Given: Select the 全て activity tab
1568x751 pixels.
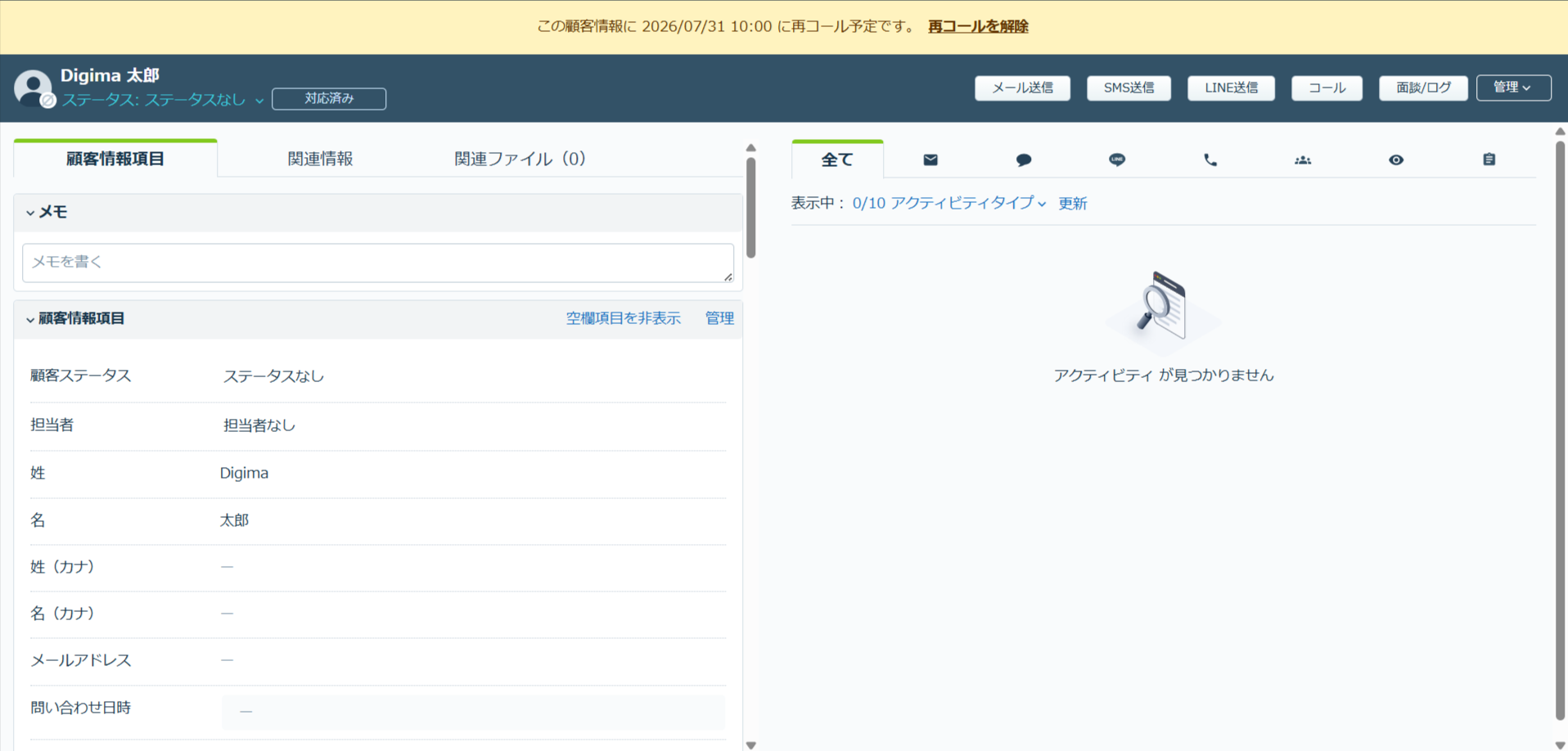Looking at the screenshot, I should click(x=837, y=160).
